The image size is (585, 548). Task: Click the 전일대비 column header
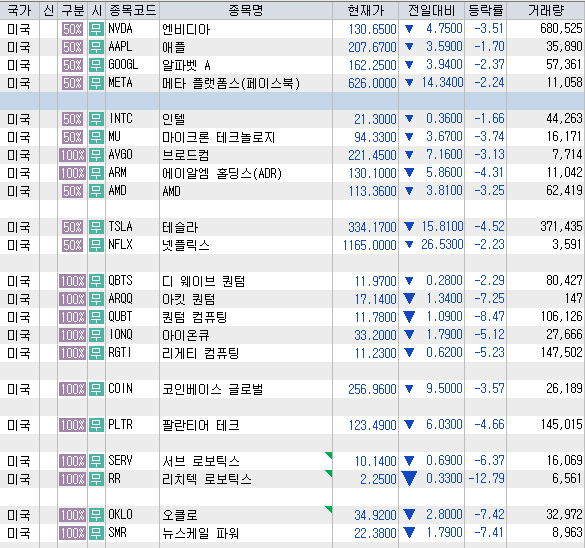point(431,10)
